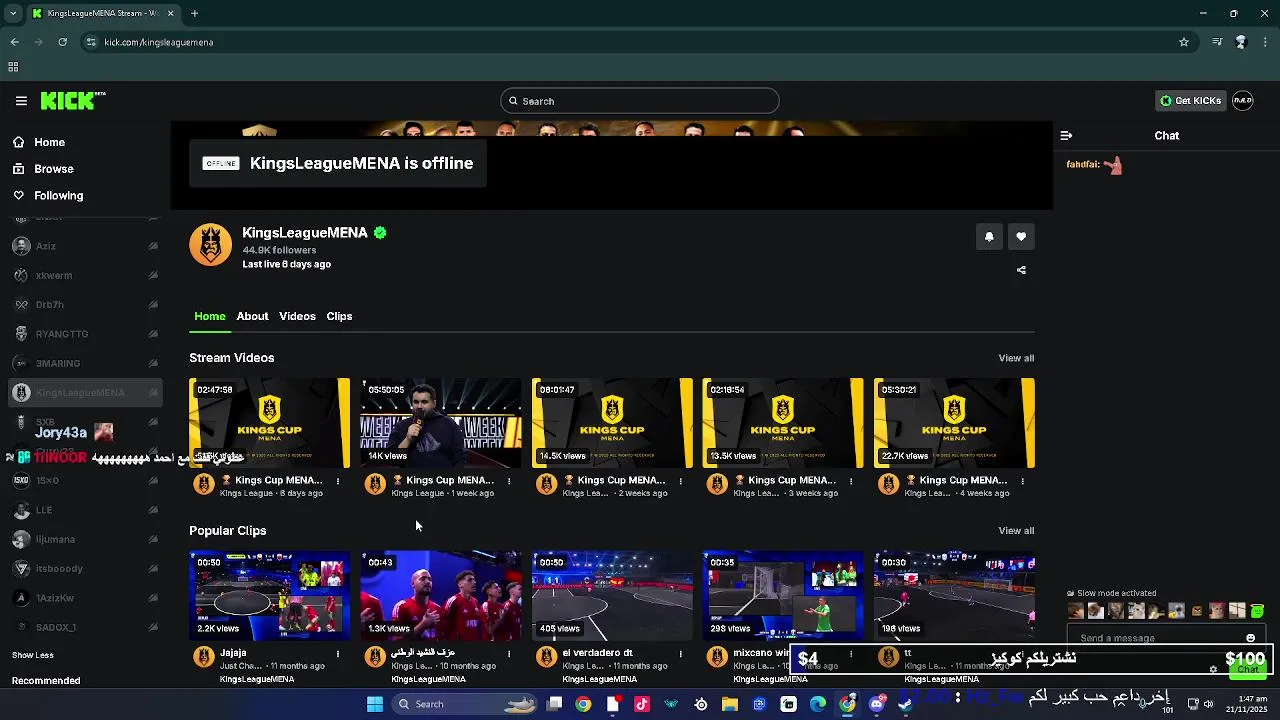This screenshot has height=720, width=1280.
Task: Focus the Kick search field
Action: (x=640, y=101)
